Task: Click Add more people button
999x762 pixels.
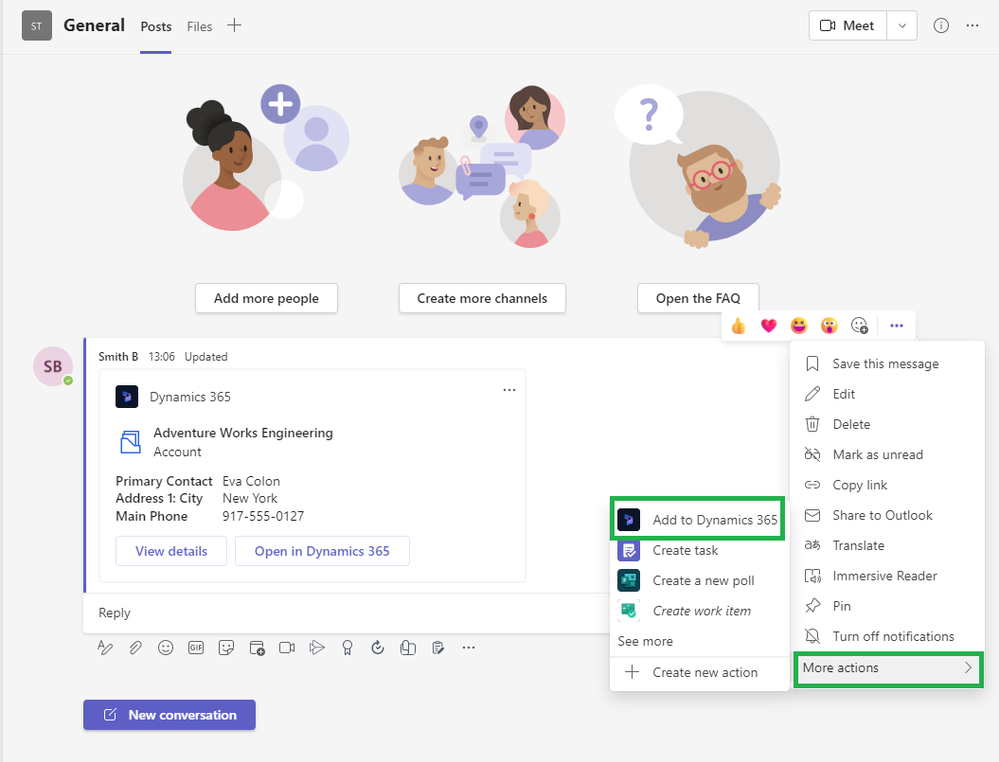Action: [266, 298]
